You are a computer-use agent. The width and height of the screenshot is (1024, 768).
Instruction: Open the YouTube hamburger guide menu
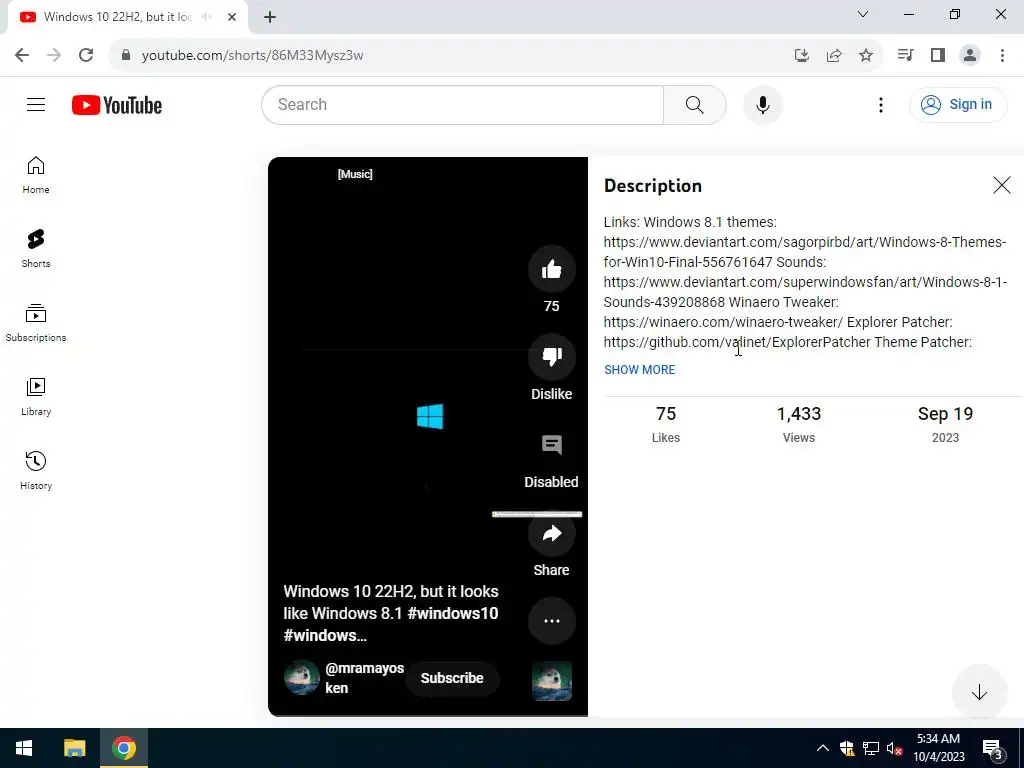(36, 104)
